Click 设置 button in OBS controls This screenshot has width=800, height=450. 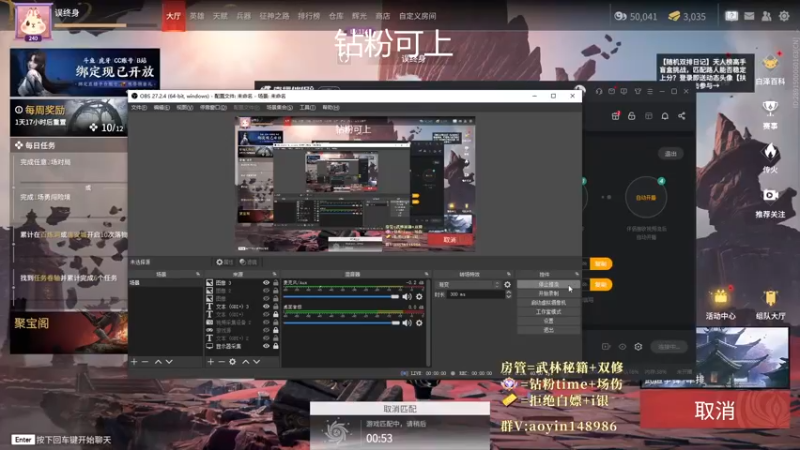click(x=548, y=321)
